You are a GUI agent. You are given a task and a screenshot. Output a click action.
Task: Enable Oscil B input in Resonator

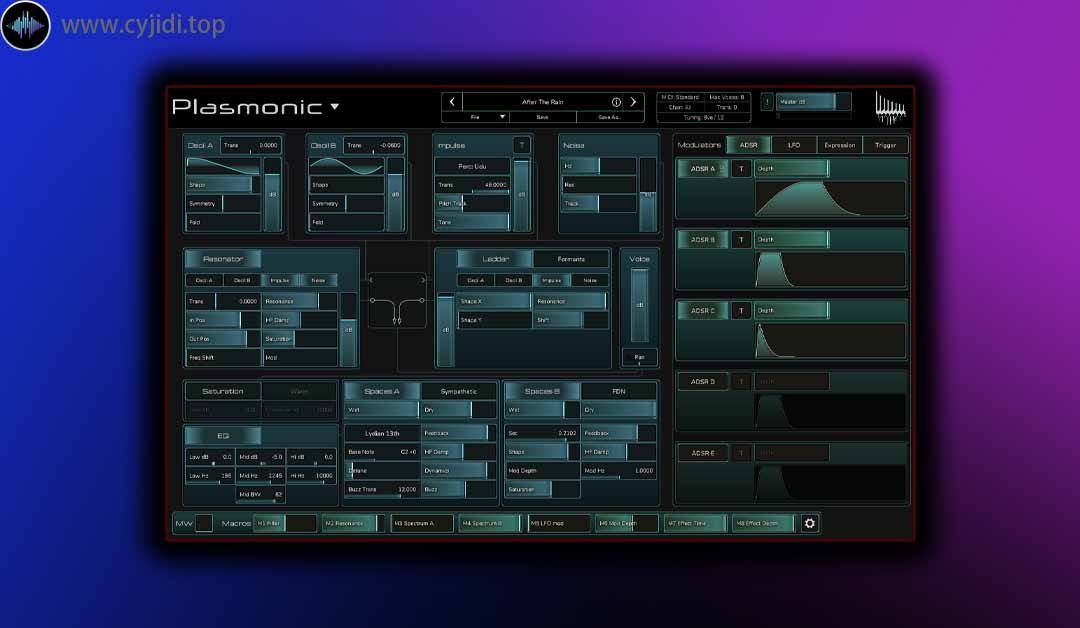click(242, 280)
